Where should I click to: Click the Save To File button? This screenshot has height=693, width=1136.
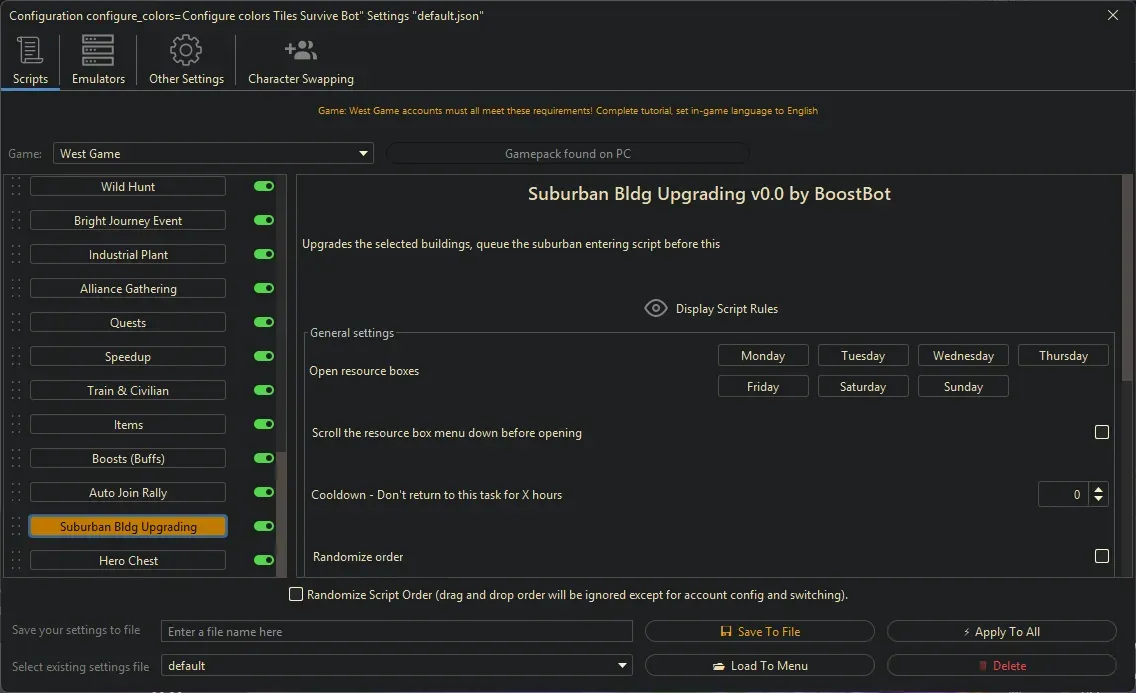click(x=759, y=631)
